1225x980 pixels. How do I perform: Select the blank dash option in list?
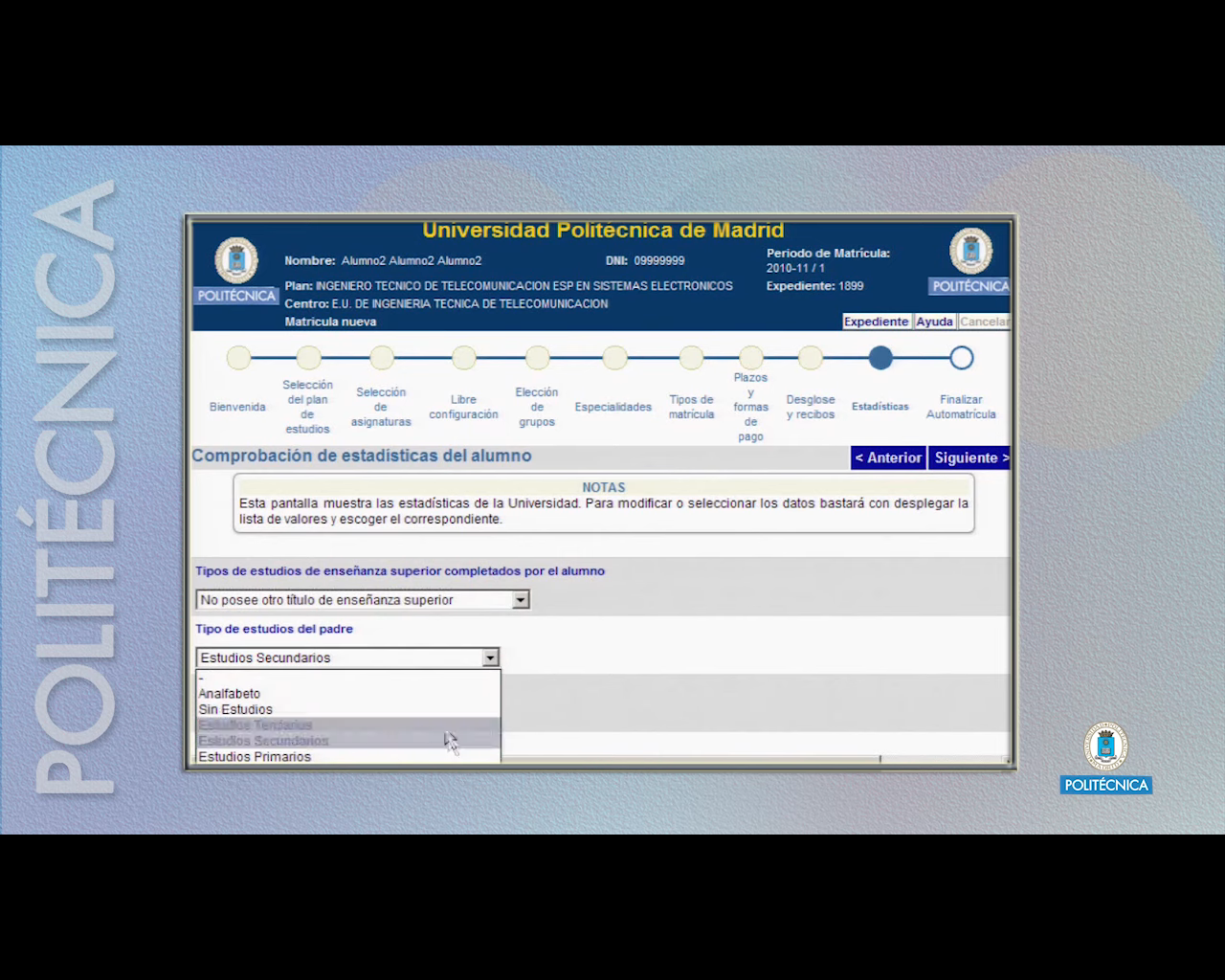(348, 678)
